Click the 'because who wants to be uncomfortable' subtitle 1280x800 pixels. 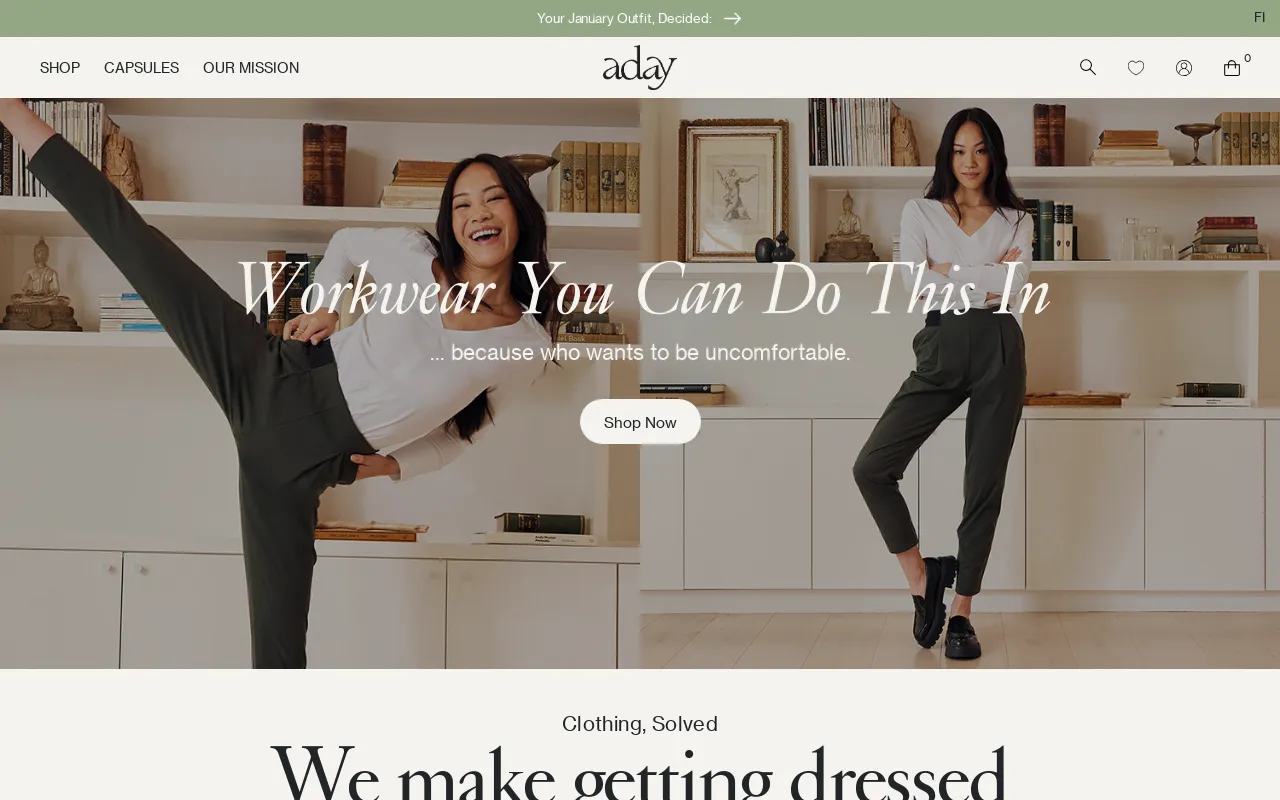pyautogui.click(x=640, y=352)
